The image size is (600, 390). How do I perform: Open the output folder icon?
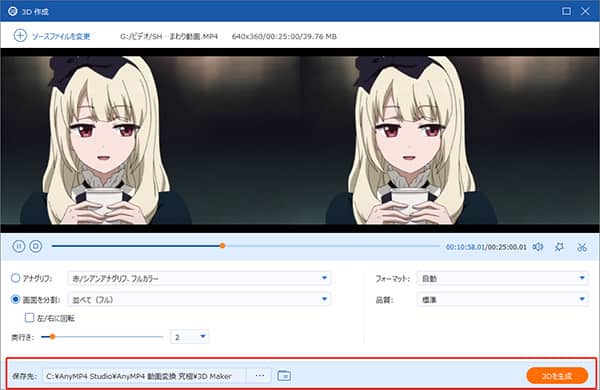pyautogui.click(x=284, y=376)
